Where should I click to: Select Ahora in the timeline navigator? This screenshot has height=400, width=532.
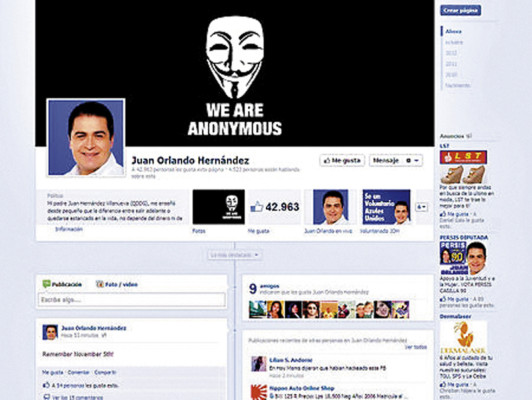coord(453,32)
